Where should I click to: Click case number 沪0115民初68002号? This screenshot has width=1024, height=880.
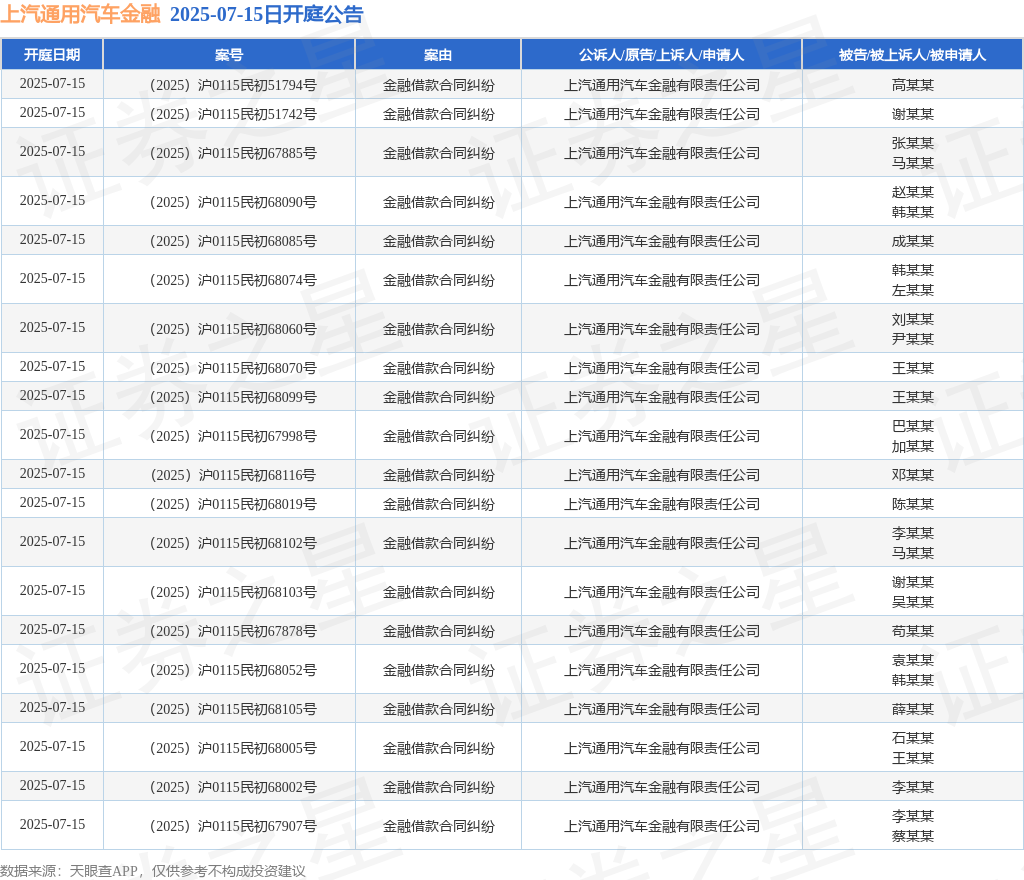click(257, 787)
